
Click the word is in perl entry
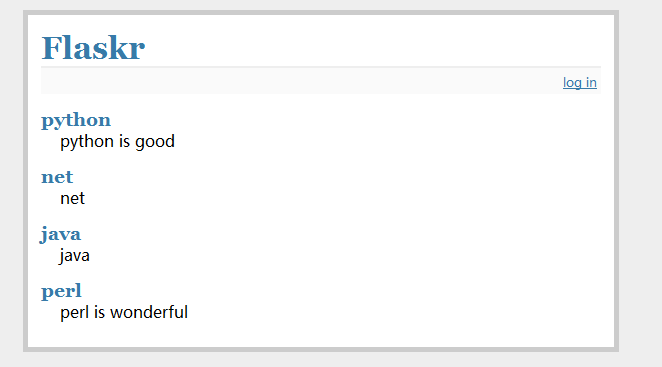click(x=99, y=313)
